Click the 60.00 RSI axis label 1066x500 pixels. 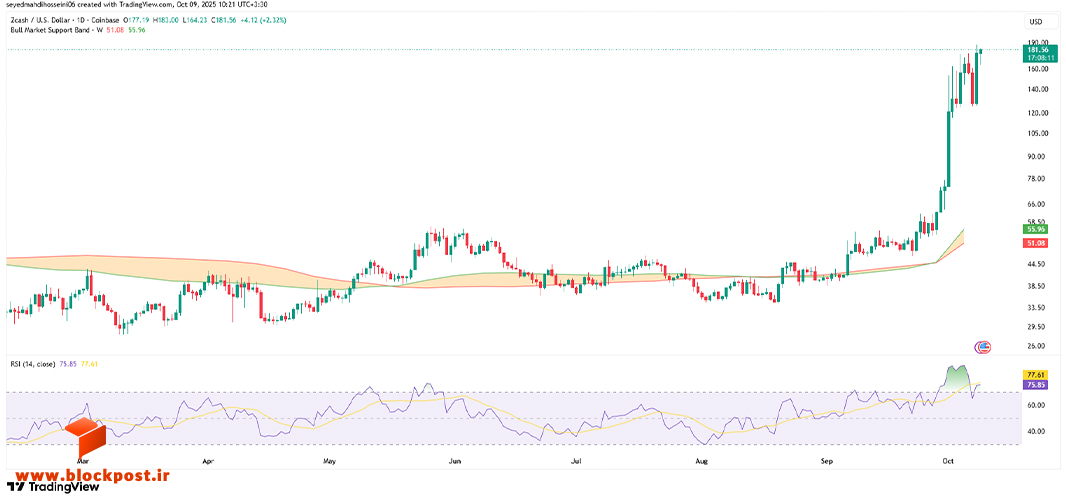1037,405
